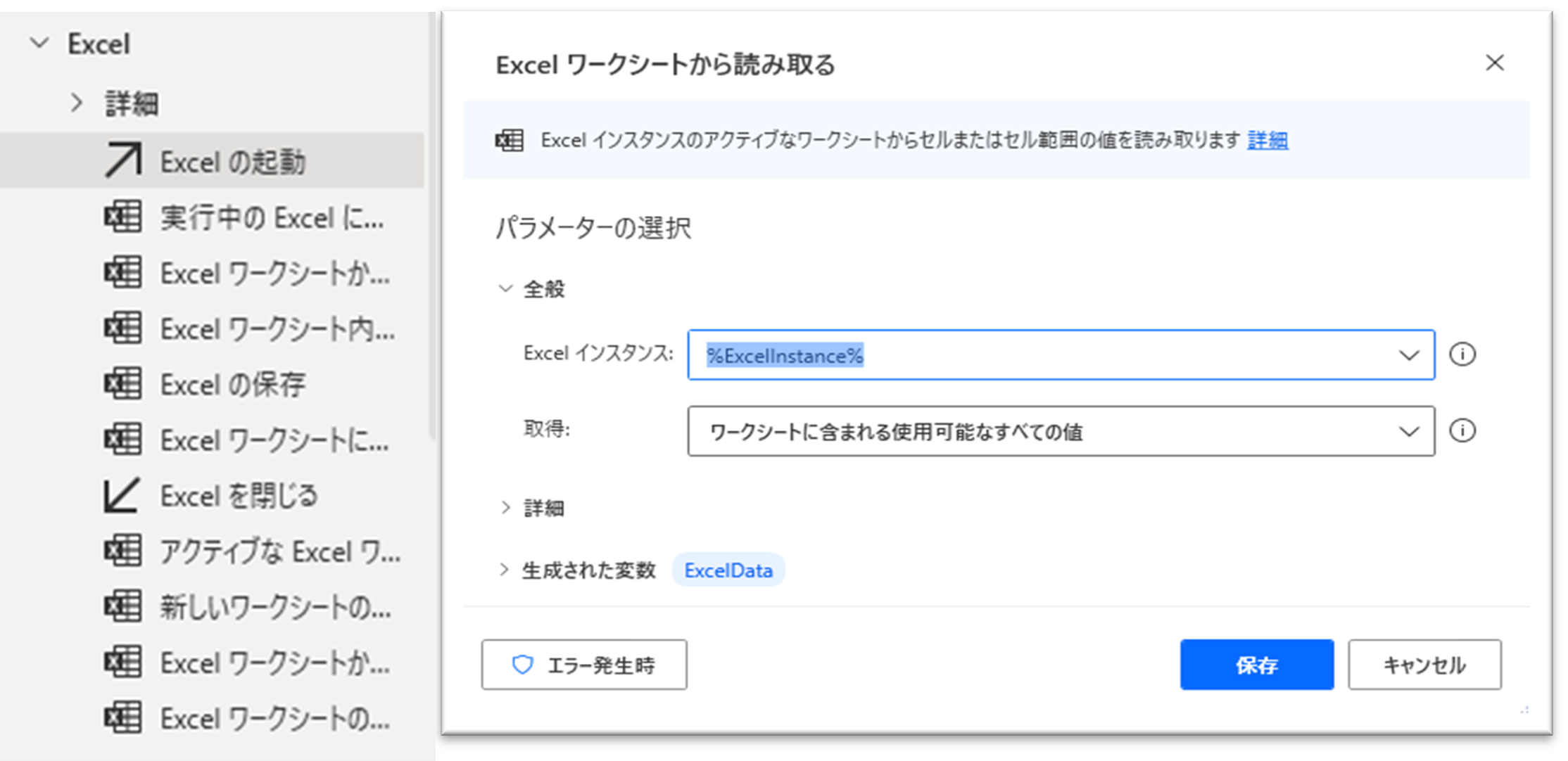Select 新しいワークシートの... action
Image resolution: width=1568 pixels, height=761 pixels.
(275, 607)
